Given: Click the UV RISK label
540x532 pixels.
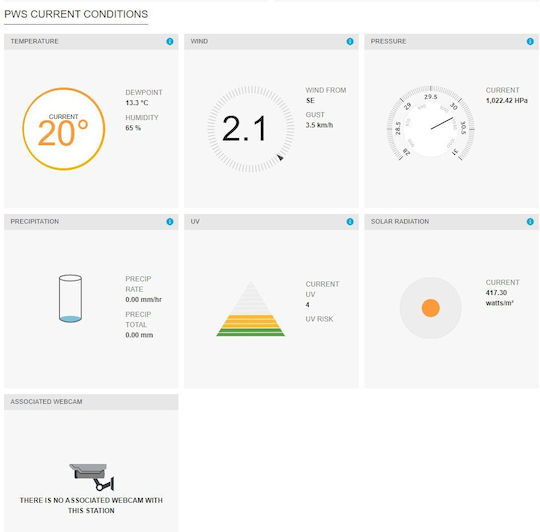Looking at the screenshot, I should coord(319,319).
